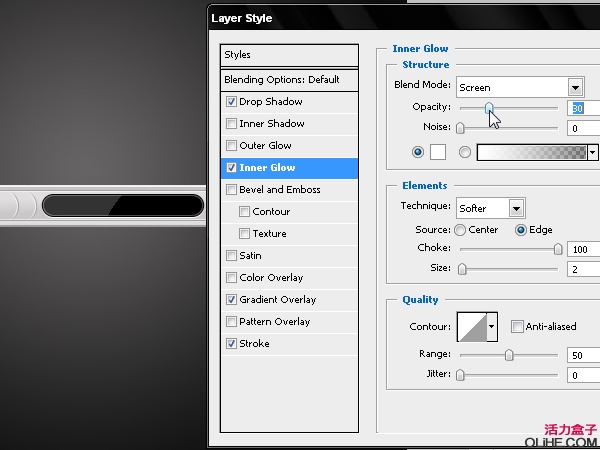
Task: Open the gradient picker dropdown arrow
Action: (592, 153)
